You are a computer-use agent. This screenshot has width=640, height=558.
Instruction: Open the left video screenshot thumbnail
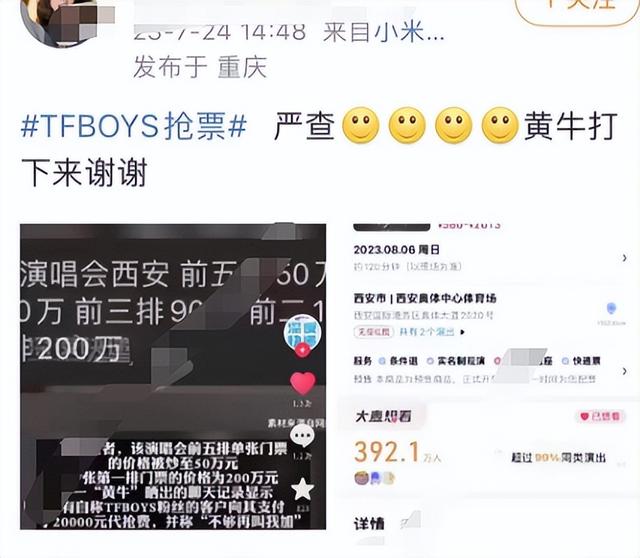(173, 376)
